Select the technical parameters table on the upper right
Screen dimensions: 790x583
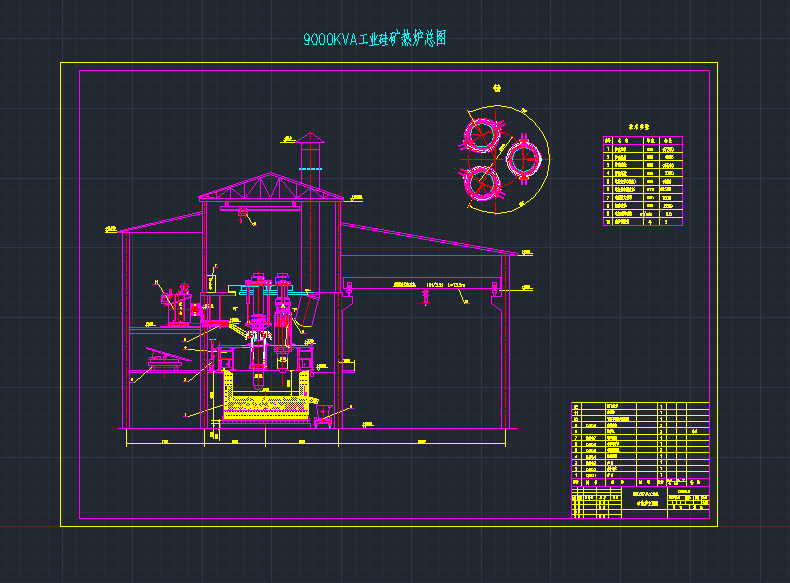[x=643, y=182]
